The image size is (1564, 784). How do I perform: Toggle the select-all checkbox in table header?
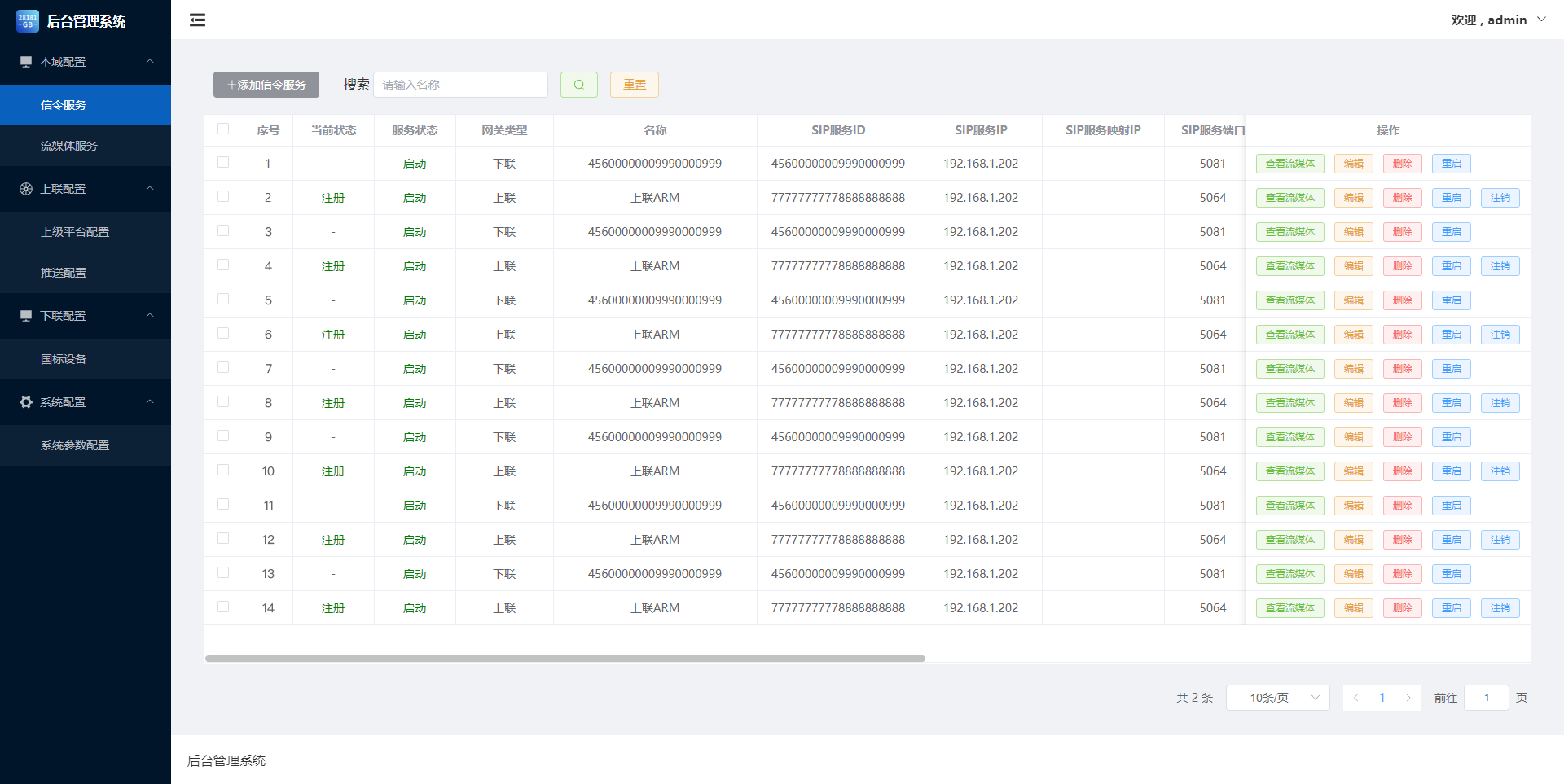(223, 129)
